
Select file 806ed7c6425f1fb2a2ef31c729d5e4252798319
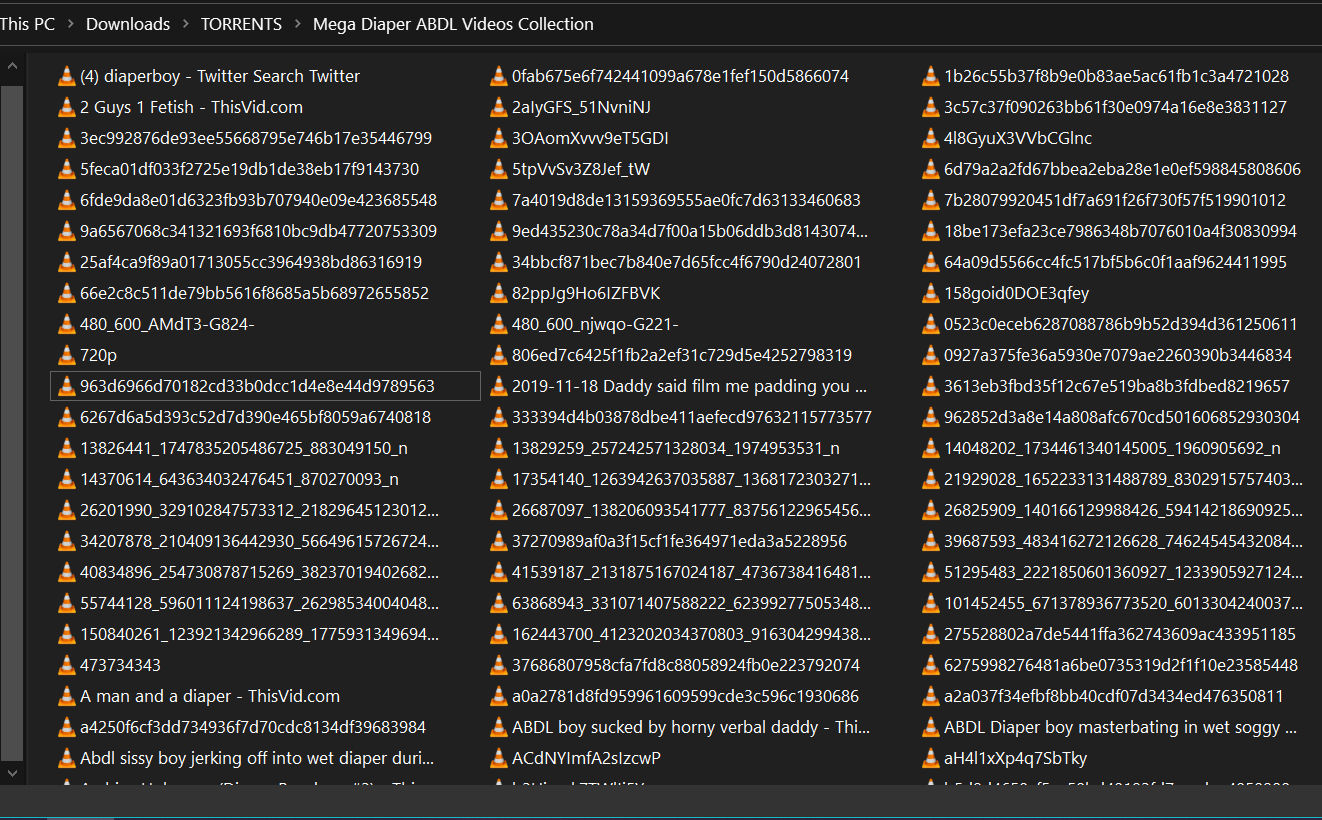(682, 355)
